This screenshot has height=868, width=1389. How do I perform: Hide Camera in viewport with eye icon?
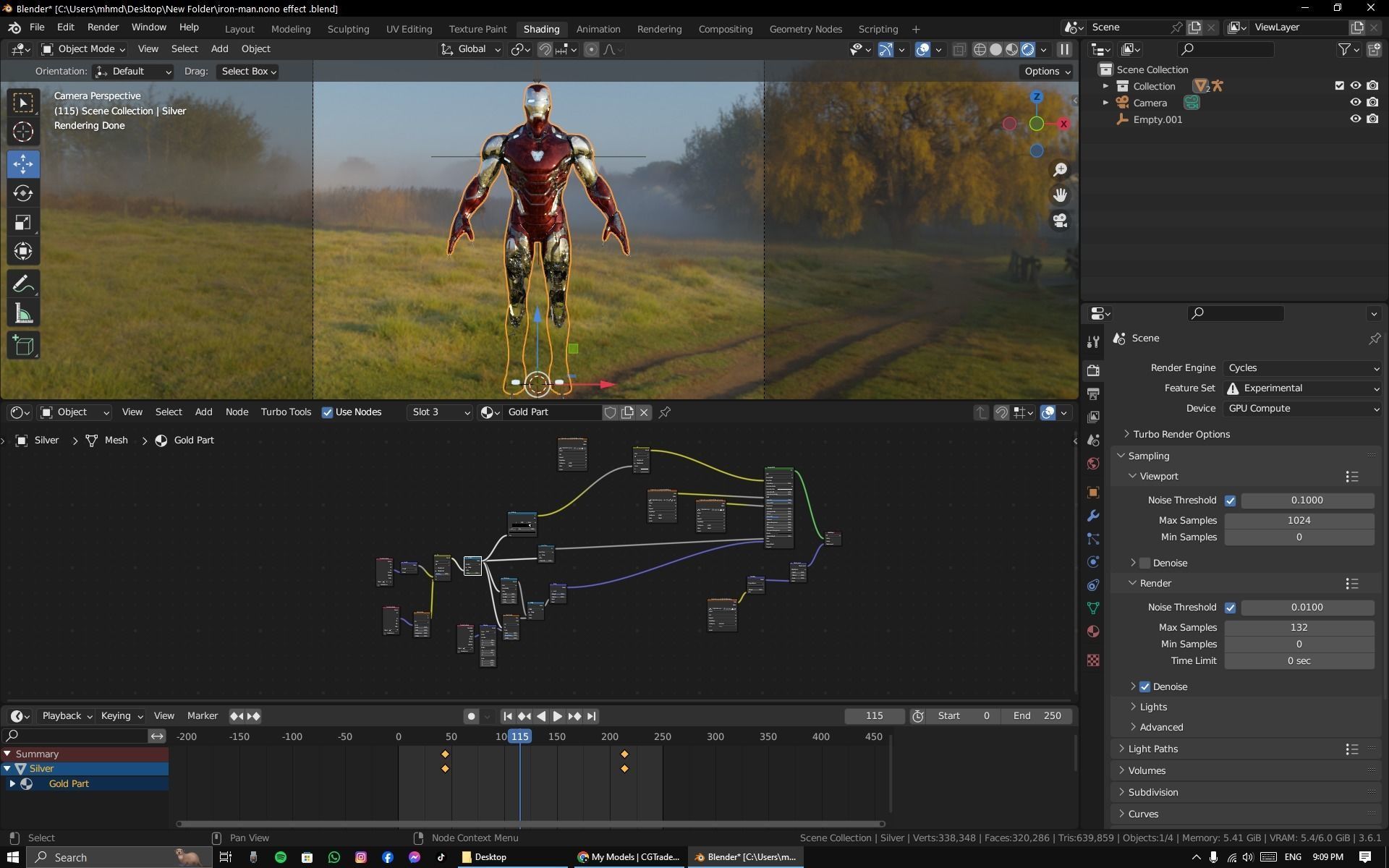tap(1356, 102)
